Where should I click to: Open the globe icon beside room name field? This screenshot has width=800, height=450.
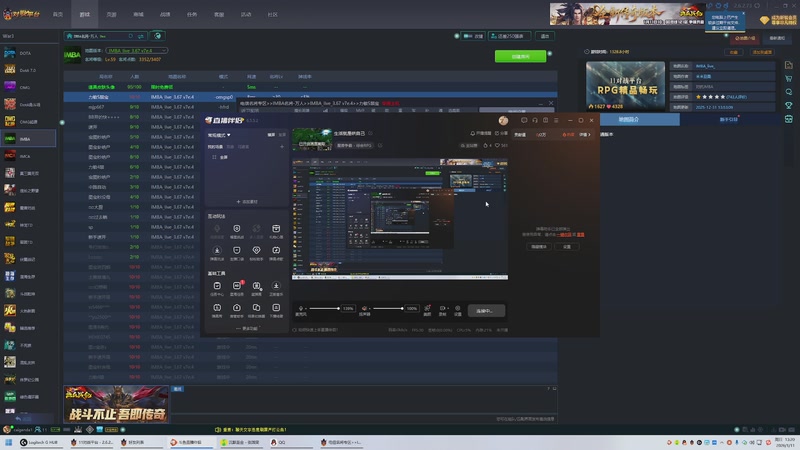tap(158, 36)
